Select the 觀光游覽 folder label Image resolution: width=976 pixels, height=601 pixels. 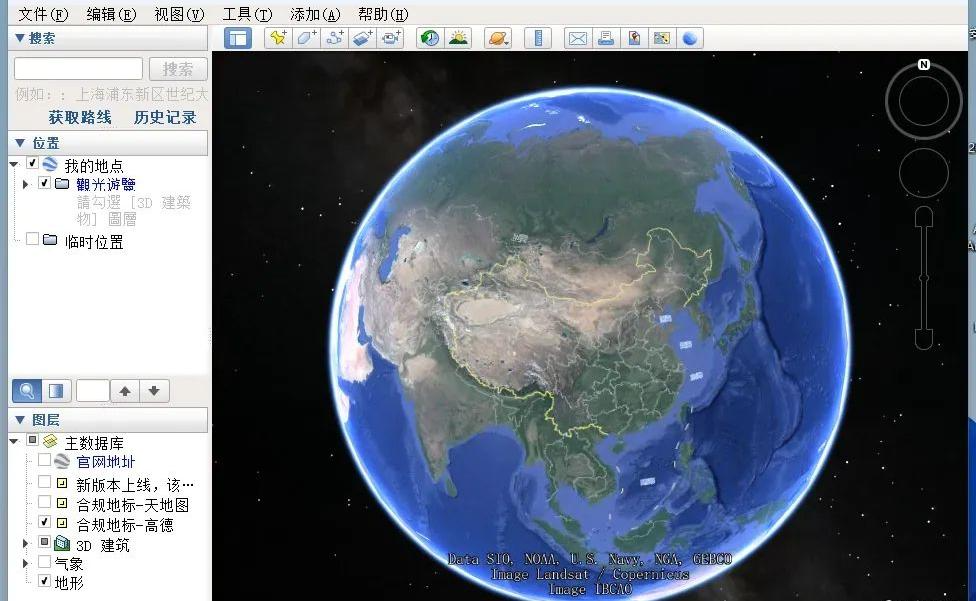(106, 184)
